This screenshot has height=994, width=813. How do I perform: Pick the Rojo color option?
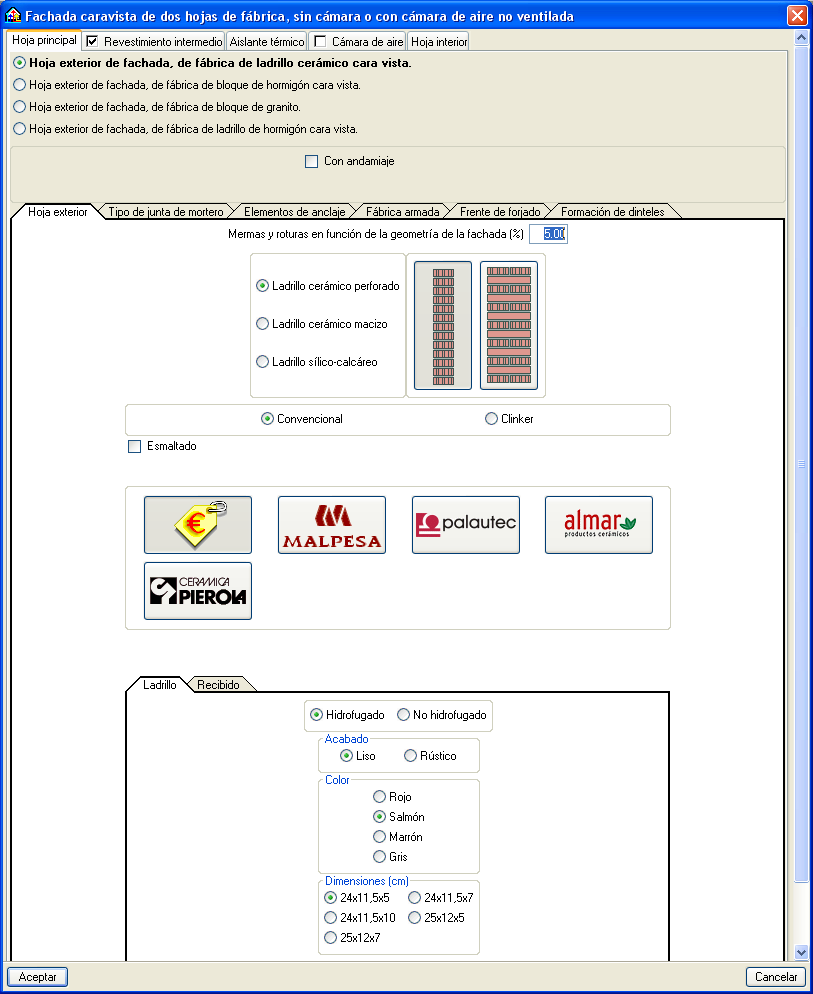click(x=393, y=797)
